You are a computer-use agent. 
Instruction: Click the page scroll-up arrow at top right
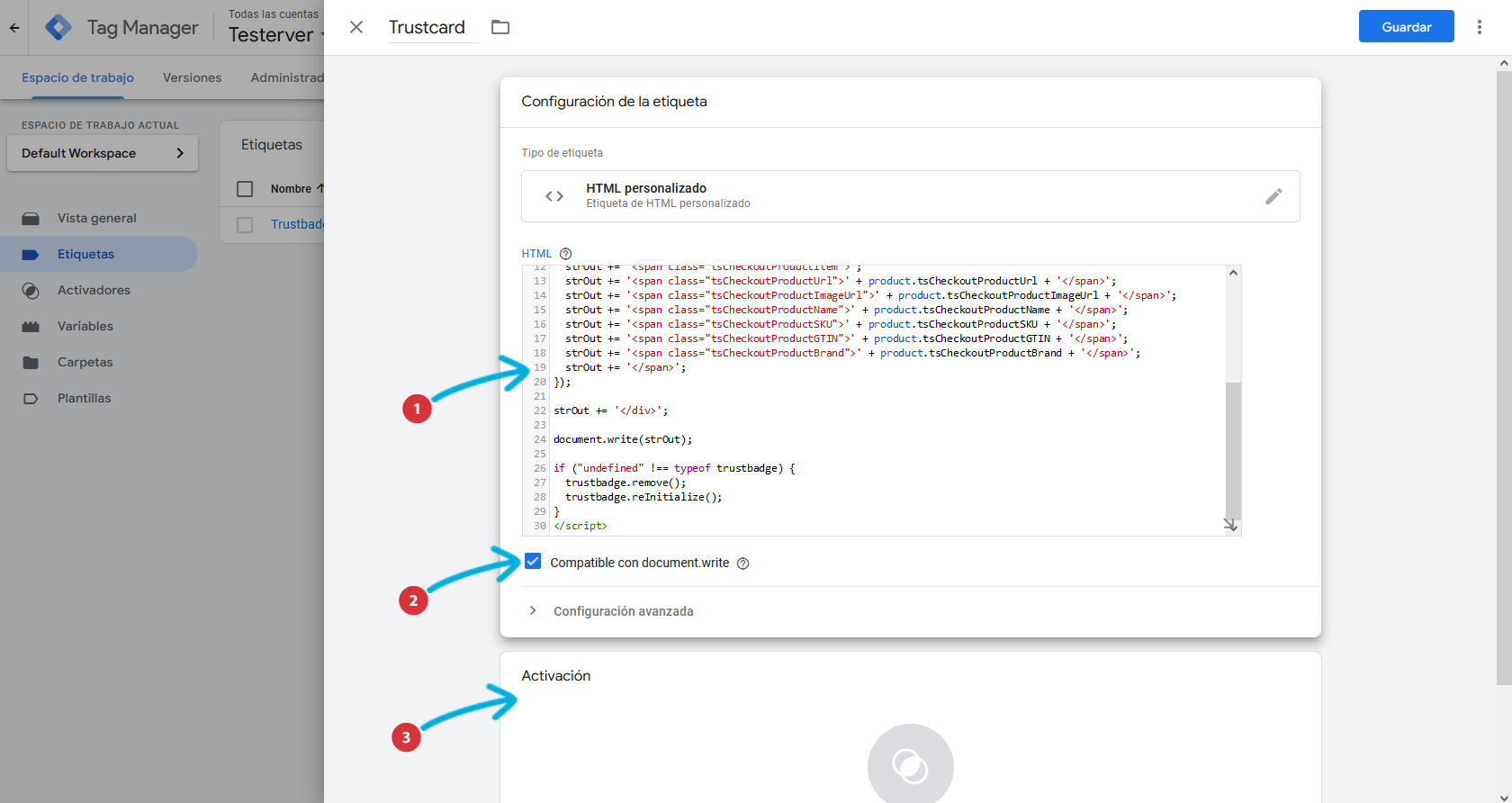pos(1504,63)
